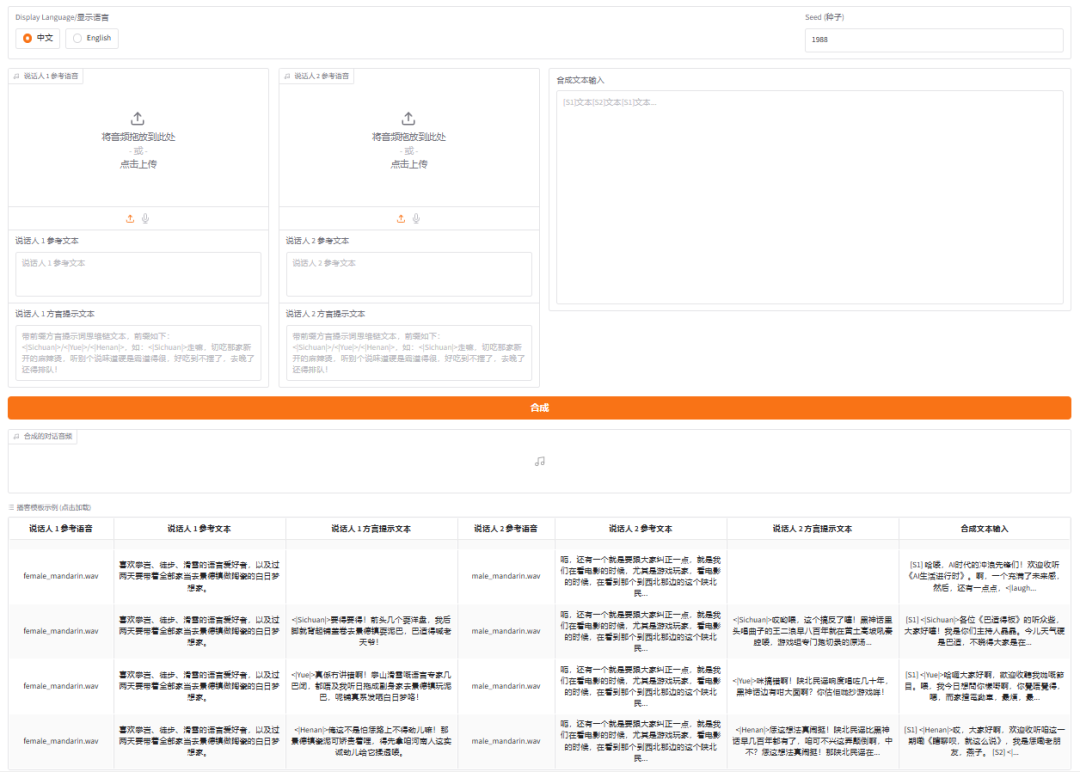Click into the 合成文本输入 text area
This screenshot has height=772, width=1080.
coord(810,197)
